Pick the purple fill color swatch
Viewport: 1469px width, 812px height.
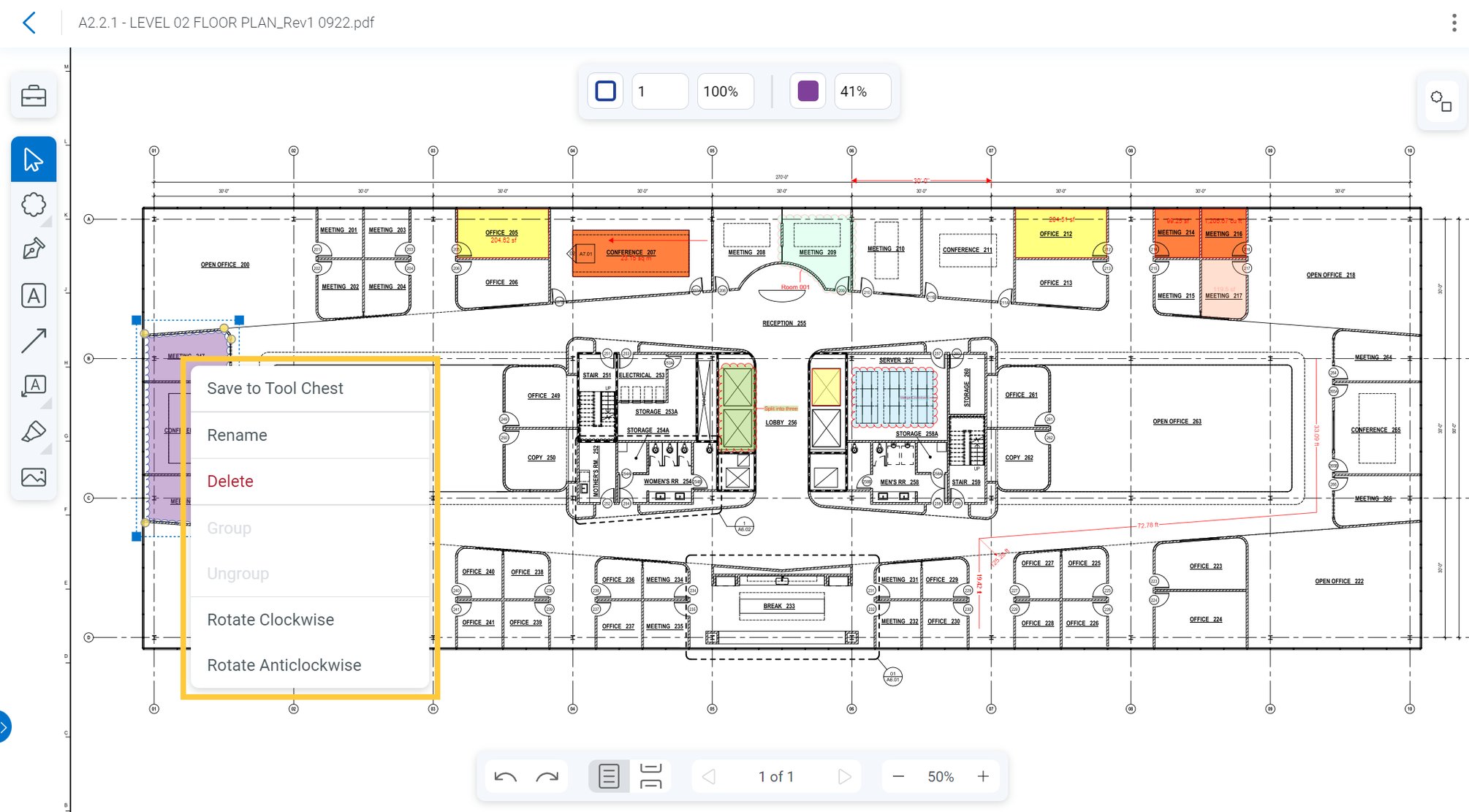click(807, 91)
